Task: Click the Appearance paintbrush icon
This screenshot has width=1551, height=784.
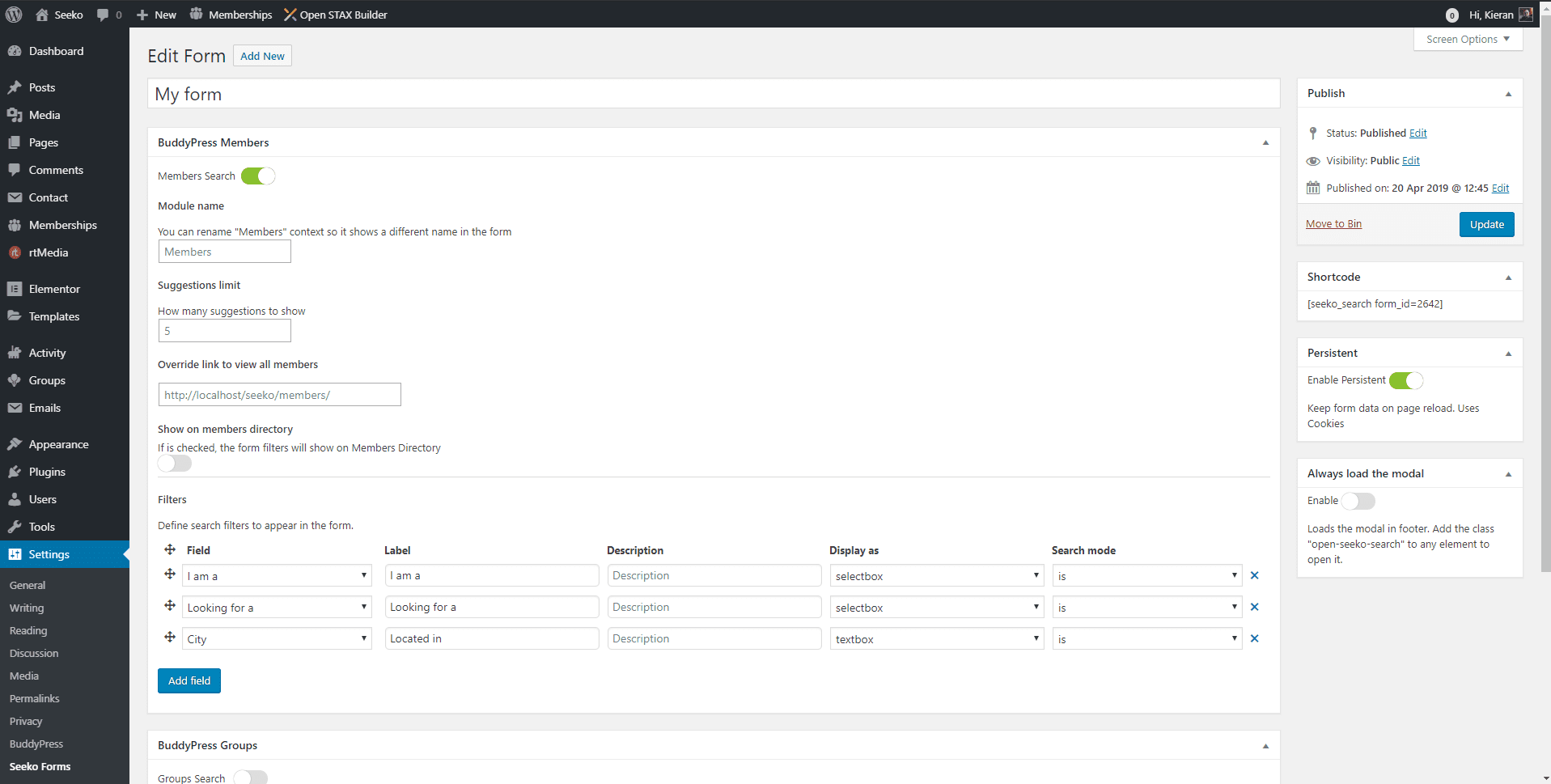Action: coord(15,444)
